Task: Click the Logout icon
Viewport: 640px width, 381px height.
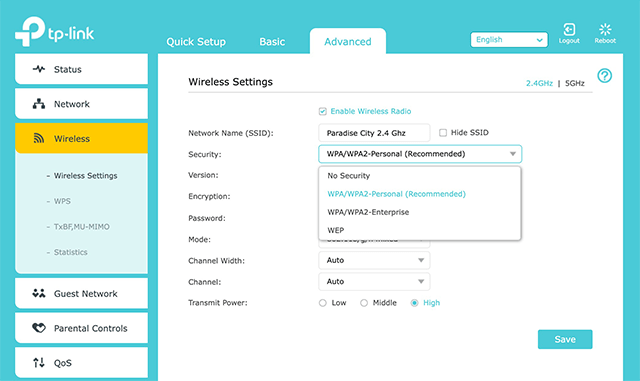Action: (x=569, y=29)
